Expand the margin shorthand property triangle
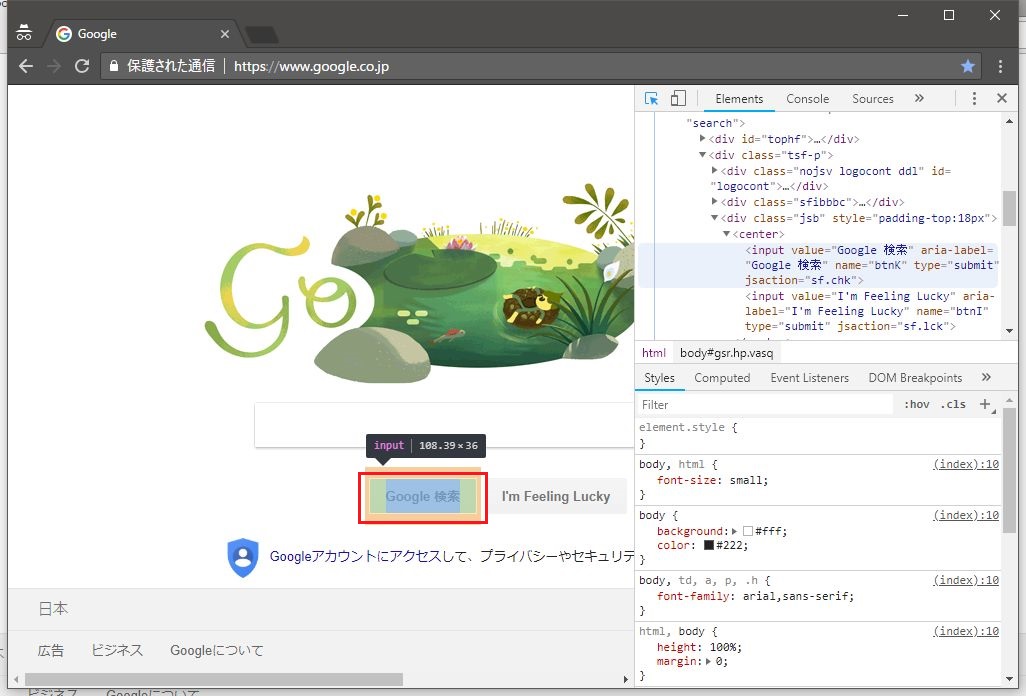The height and width of the screenshot is (696, 1026). 709,661
